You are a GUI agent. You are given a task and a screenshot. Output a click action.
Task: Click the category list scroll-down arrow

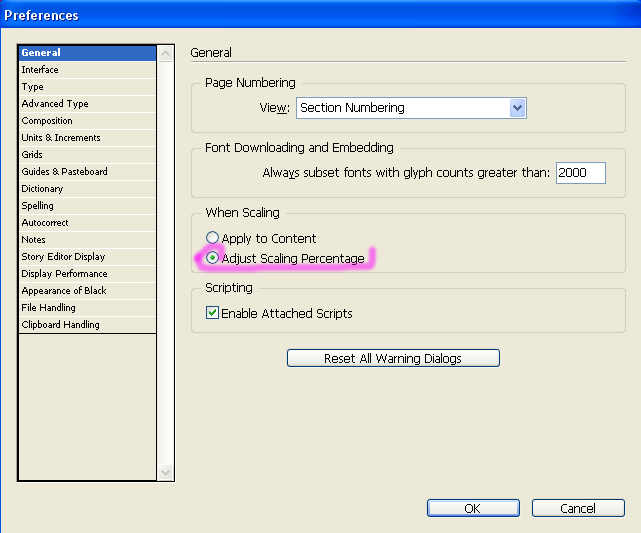pyautogui.click(x=166, y=473)
